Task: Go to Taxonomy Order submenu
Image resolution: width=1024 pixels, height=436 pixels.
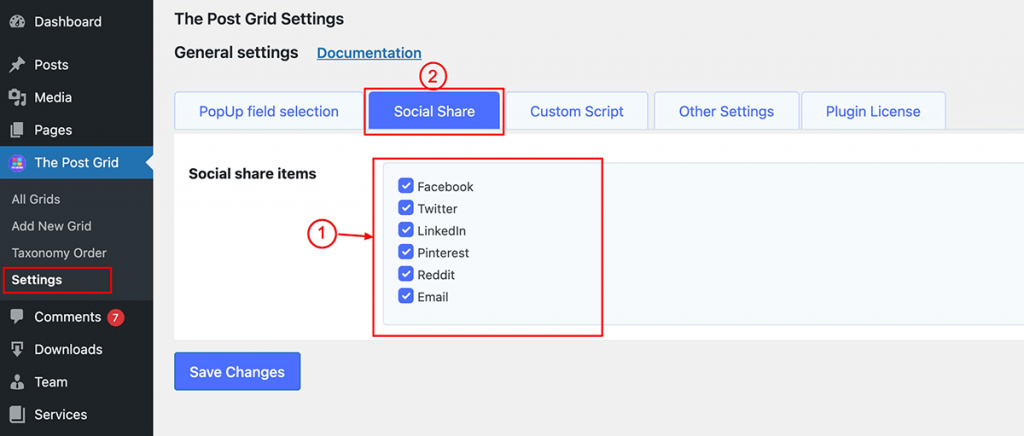Action: click(x=59, y=253)
